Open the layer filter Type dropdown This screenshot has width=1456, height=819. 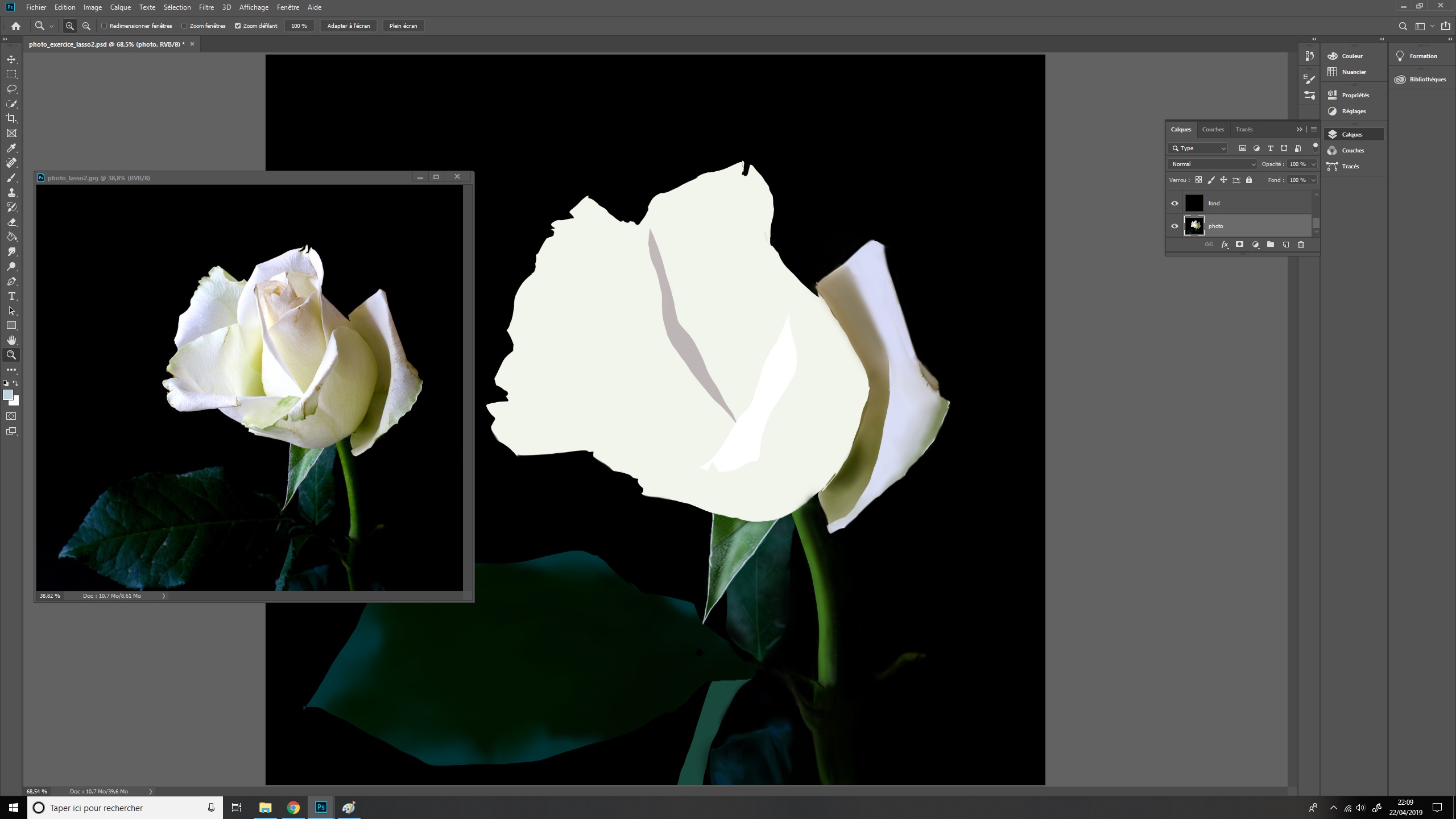1198,148
